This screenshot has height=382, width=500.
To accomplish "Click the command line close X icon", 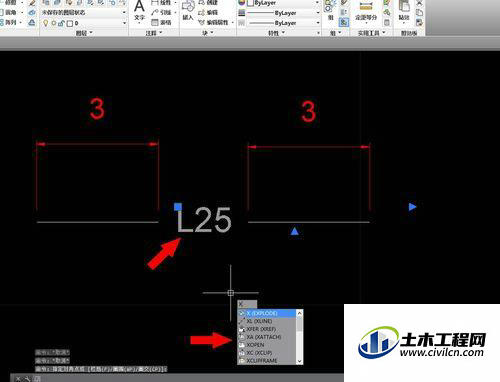I will (x=18, y=379).
